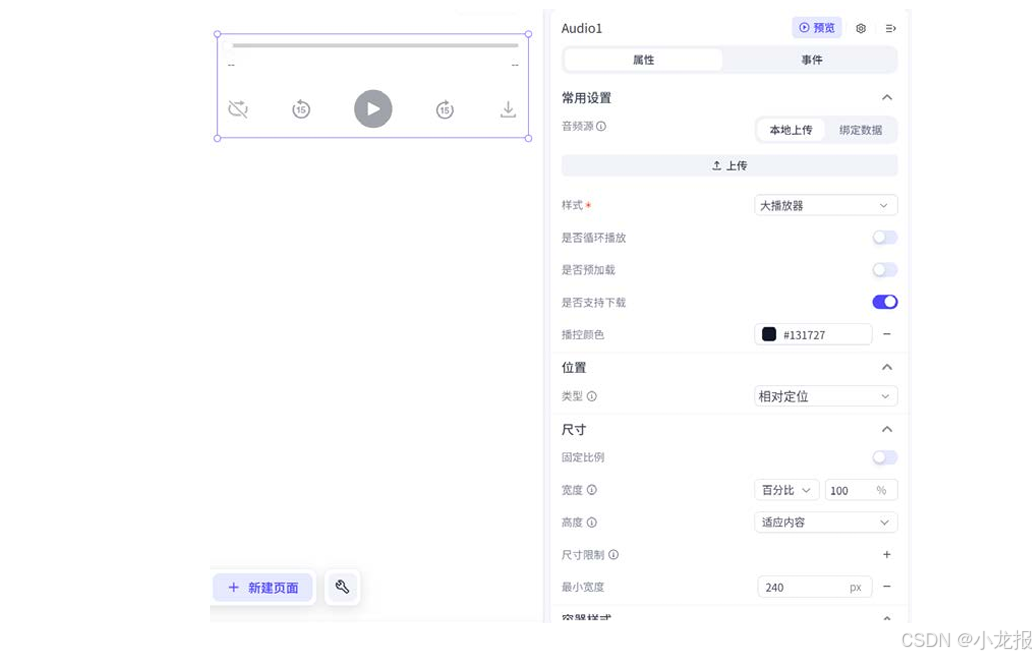This screenshot has height=658, width=1036.
Task: Select the forward 15 seconds icon
Action: 444,109
